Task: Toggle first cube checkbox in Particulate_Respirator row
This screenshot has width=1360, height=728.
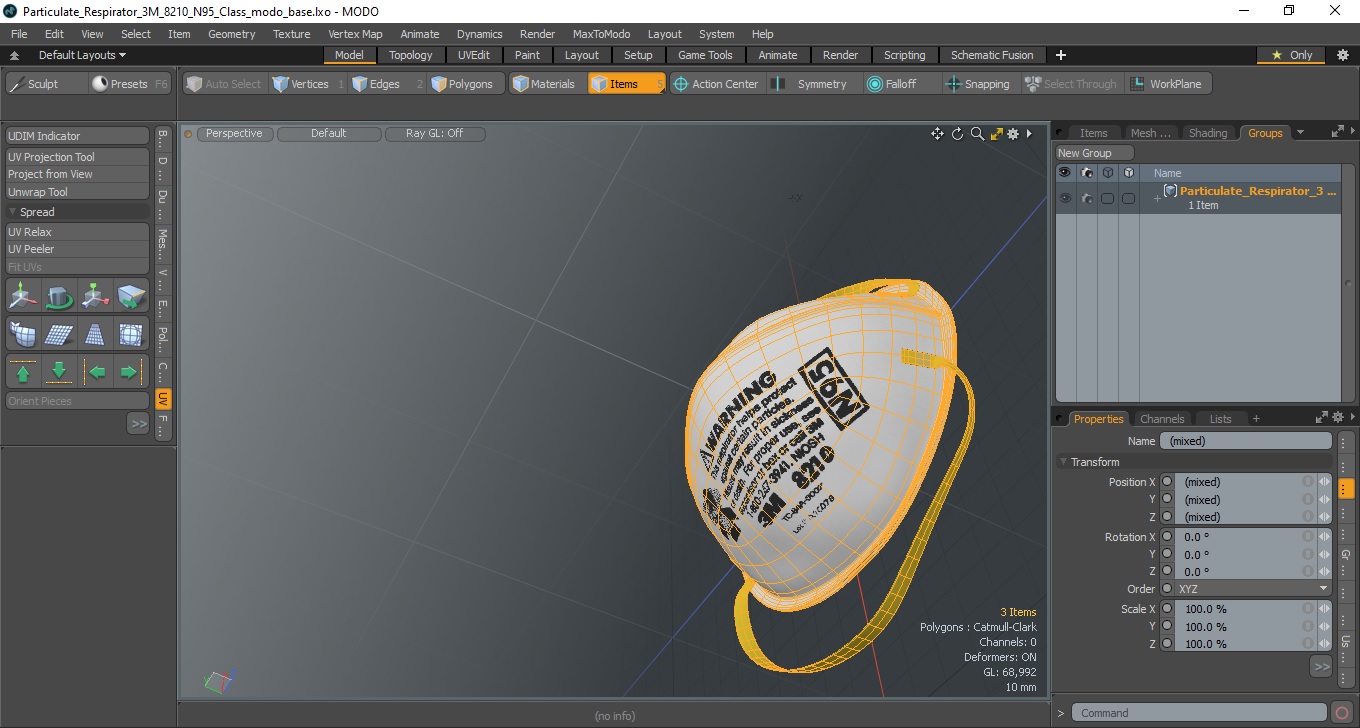Action: (1107, 198)
